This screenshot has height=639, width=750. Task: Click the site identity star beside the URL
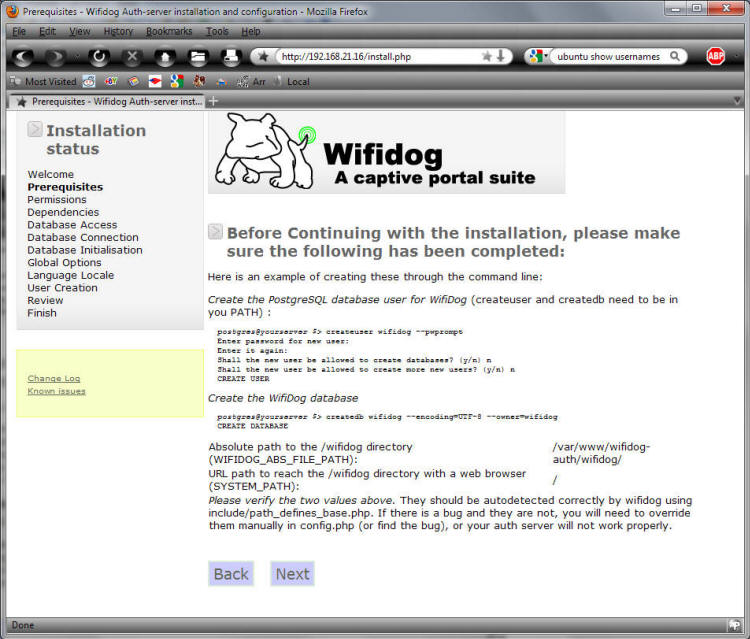coord(263,56)
